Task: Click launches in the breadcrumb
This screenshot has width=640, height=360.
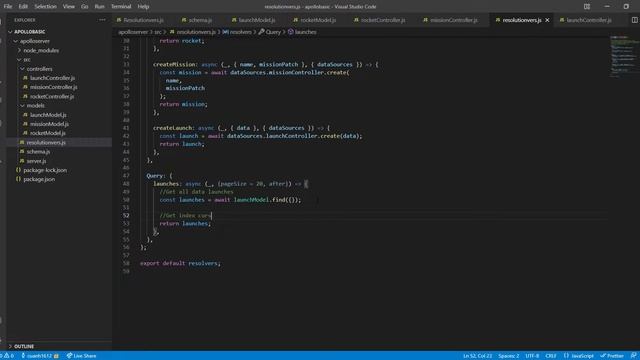Action: [302, 32]
